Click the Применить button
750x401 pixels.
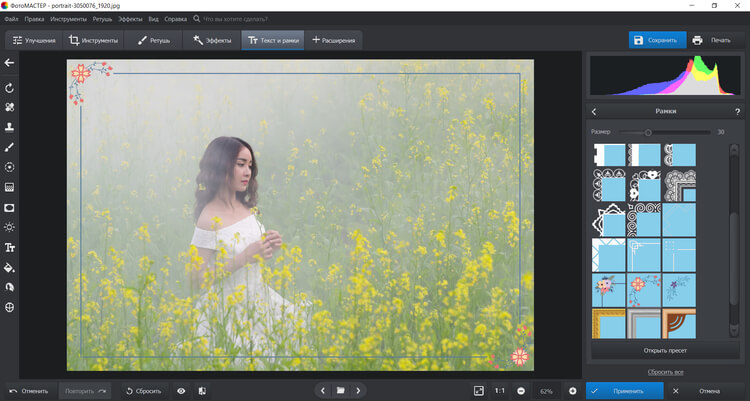pos(622,390)
